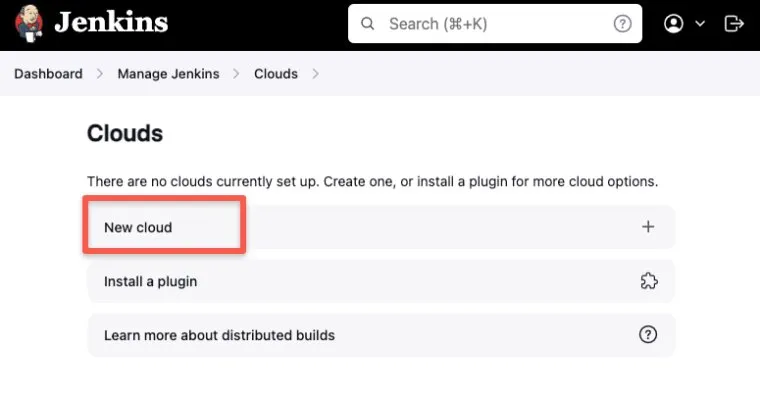Click the magnifying glass search icon
760x401 pixels.
point(368,24)
